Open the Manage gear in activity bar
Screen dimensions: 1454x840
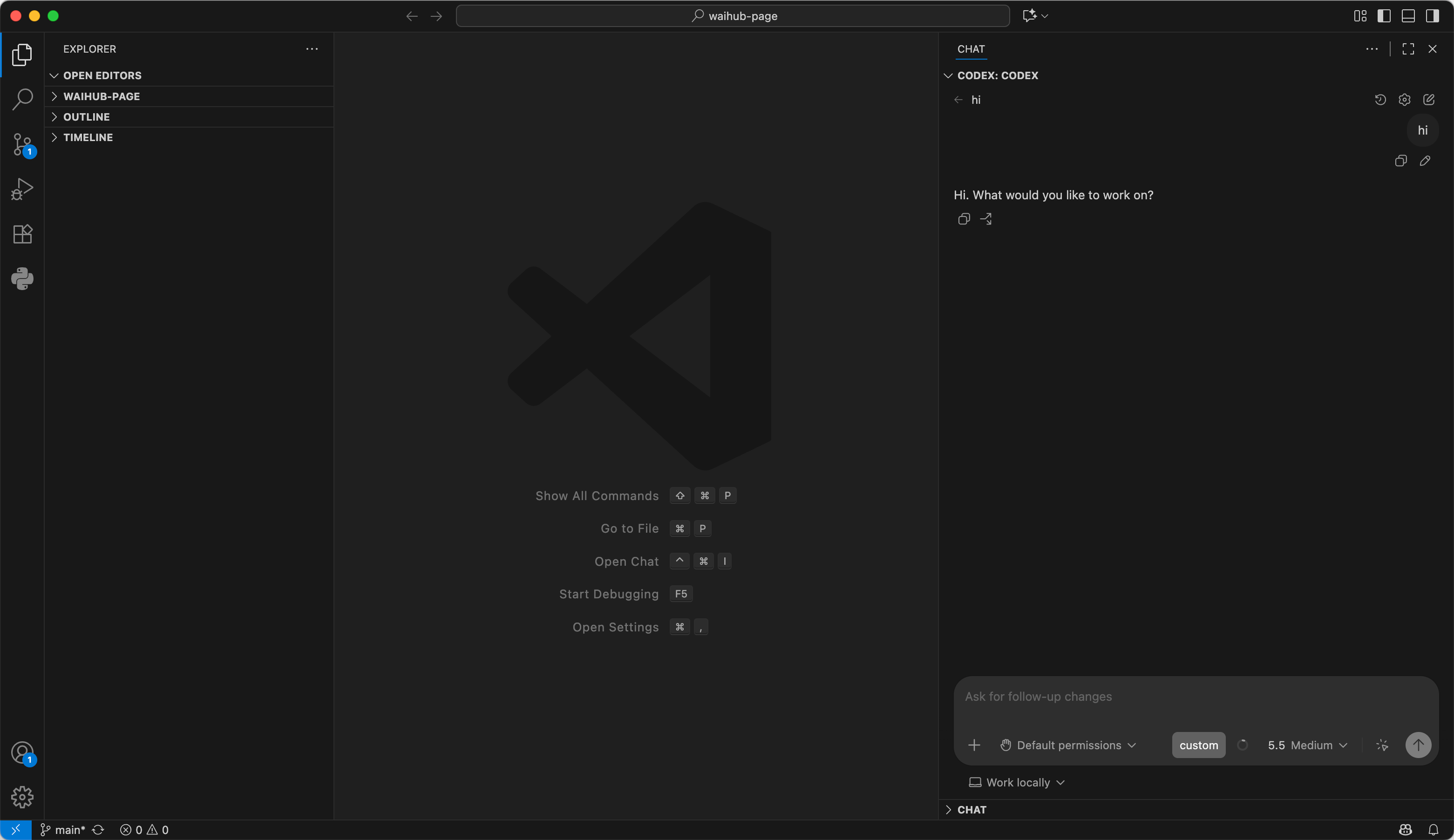[22, 797]
